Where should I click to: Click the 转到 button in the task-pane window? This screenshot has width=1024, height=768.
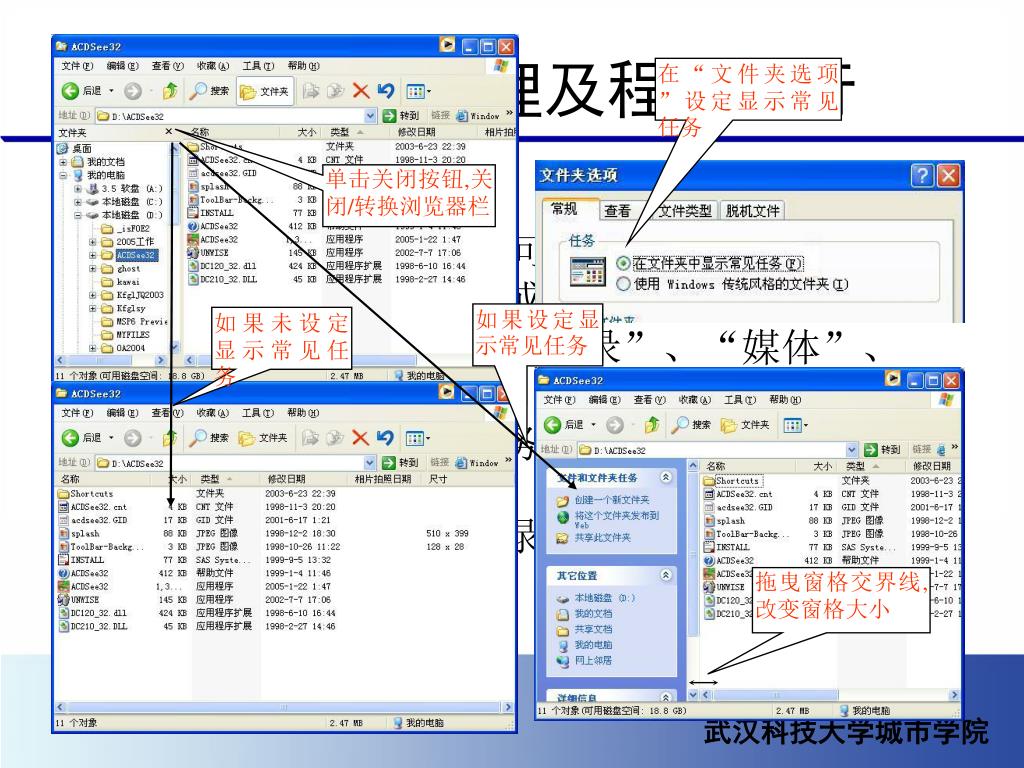(882, 450)
